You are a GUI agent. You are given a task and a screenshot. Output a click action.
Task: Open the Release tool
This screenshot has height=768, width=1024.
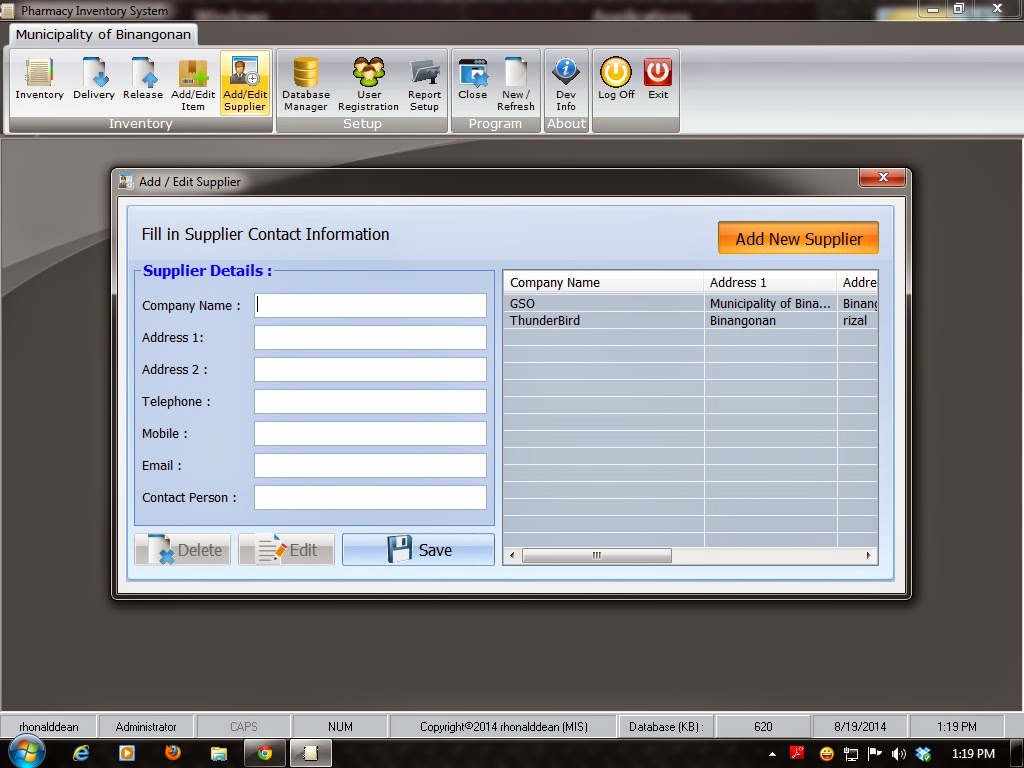(x=142, y=80)
